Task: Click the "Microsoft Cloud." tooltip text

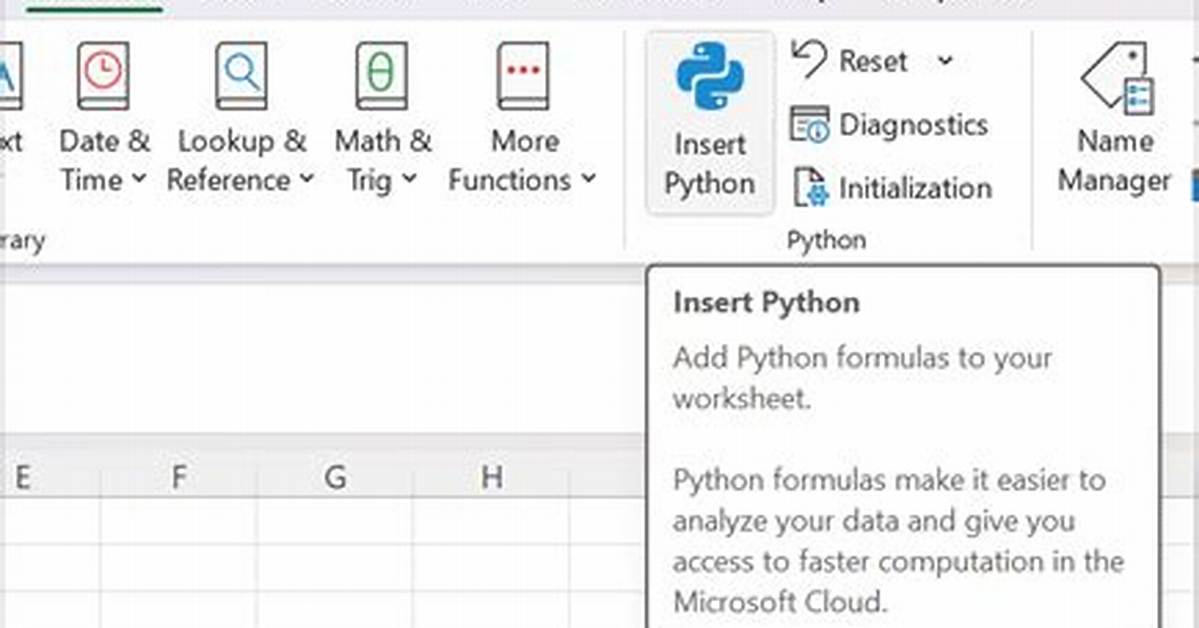Action: coord(780,602)
